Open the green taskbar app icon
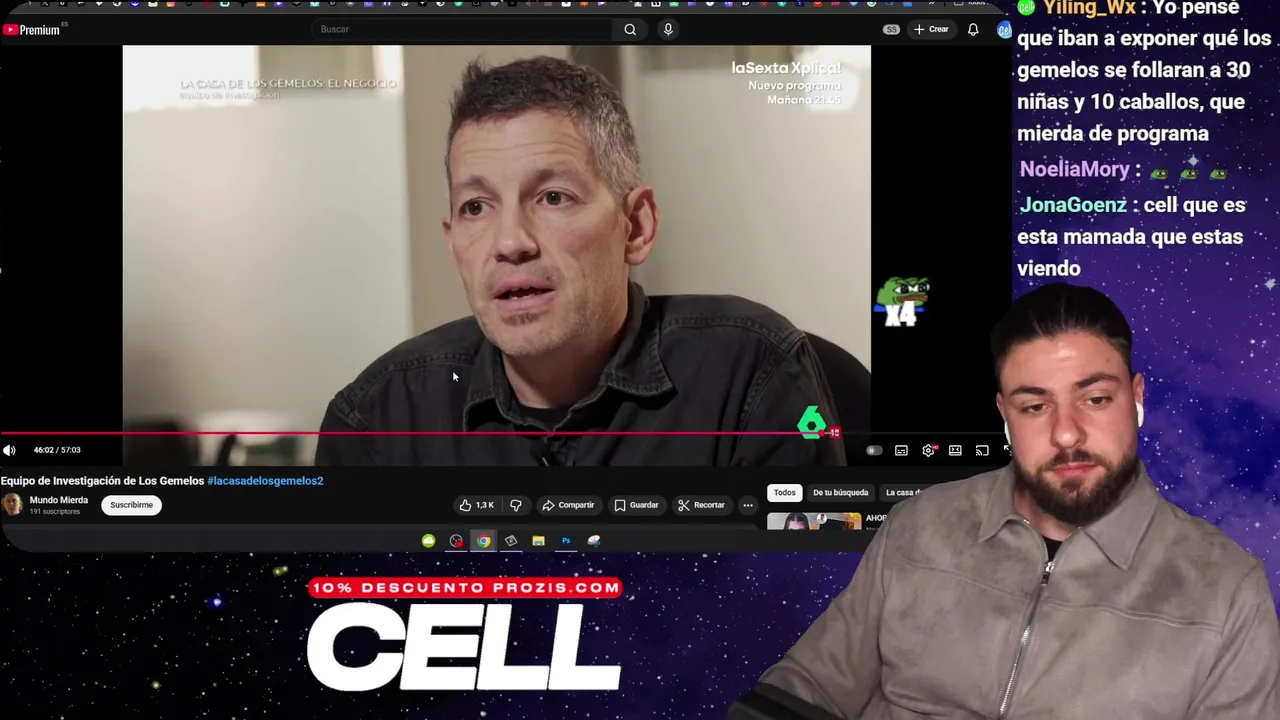1280x720 pixels. click(429, 541)
